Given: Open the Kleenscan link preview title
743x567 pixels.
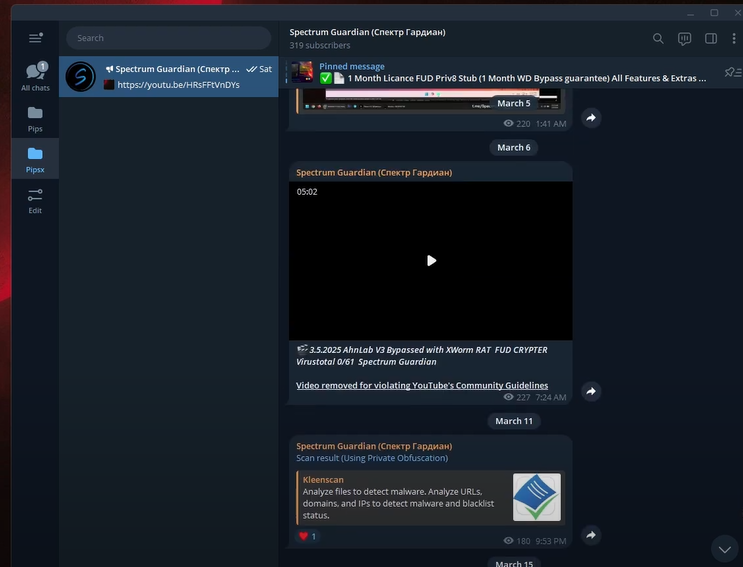Looking at the screenshot, I should coord(323,480).
